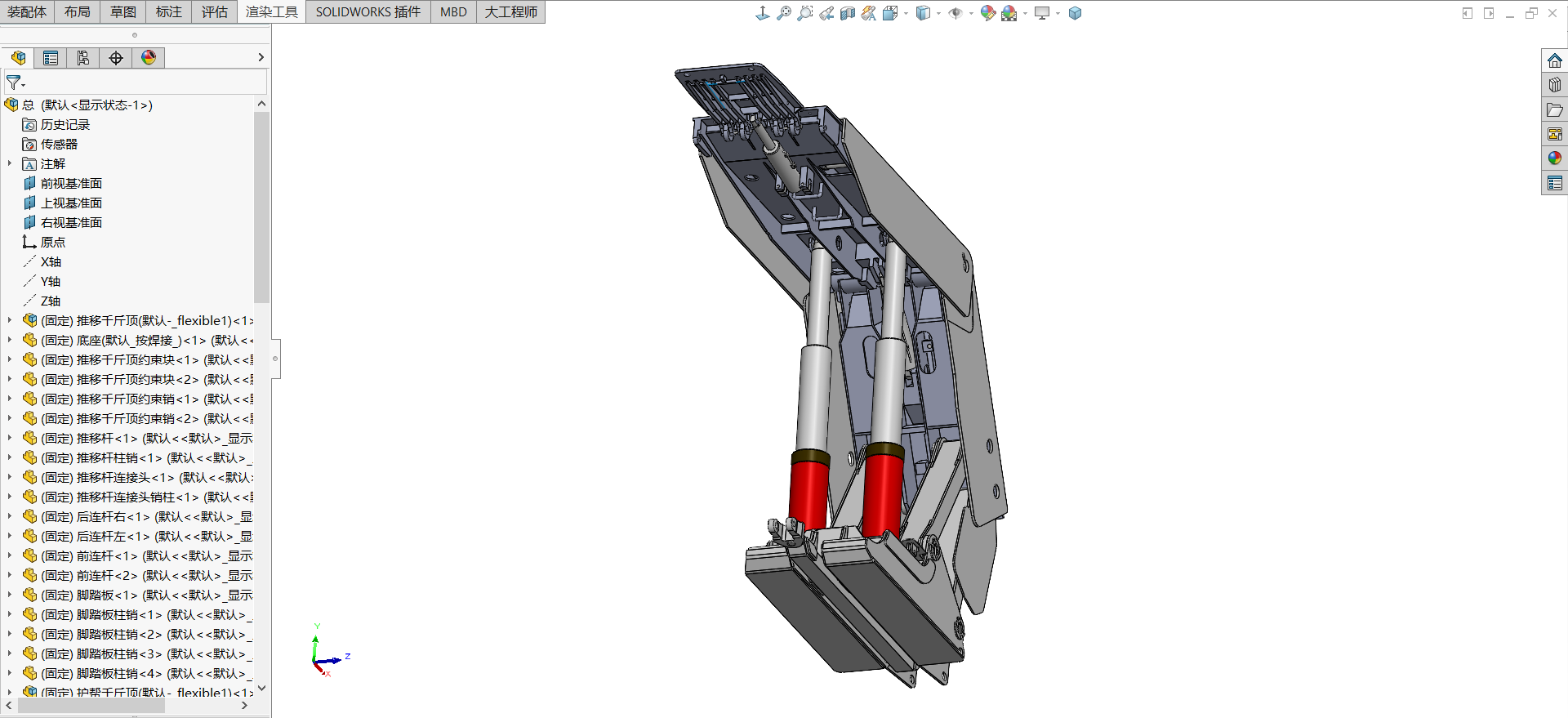The height and width of the screenshot is (718, 1568).
Task: Click the view orientation triad icon
Action: point(763,13)
